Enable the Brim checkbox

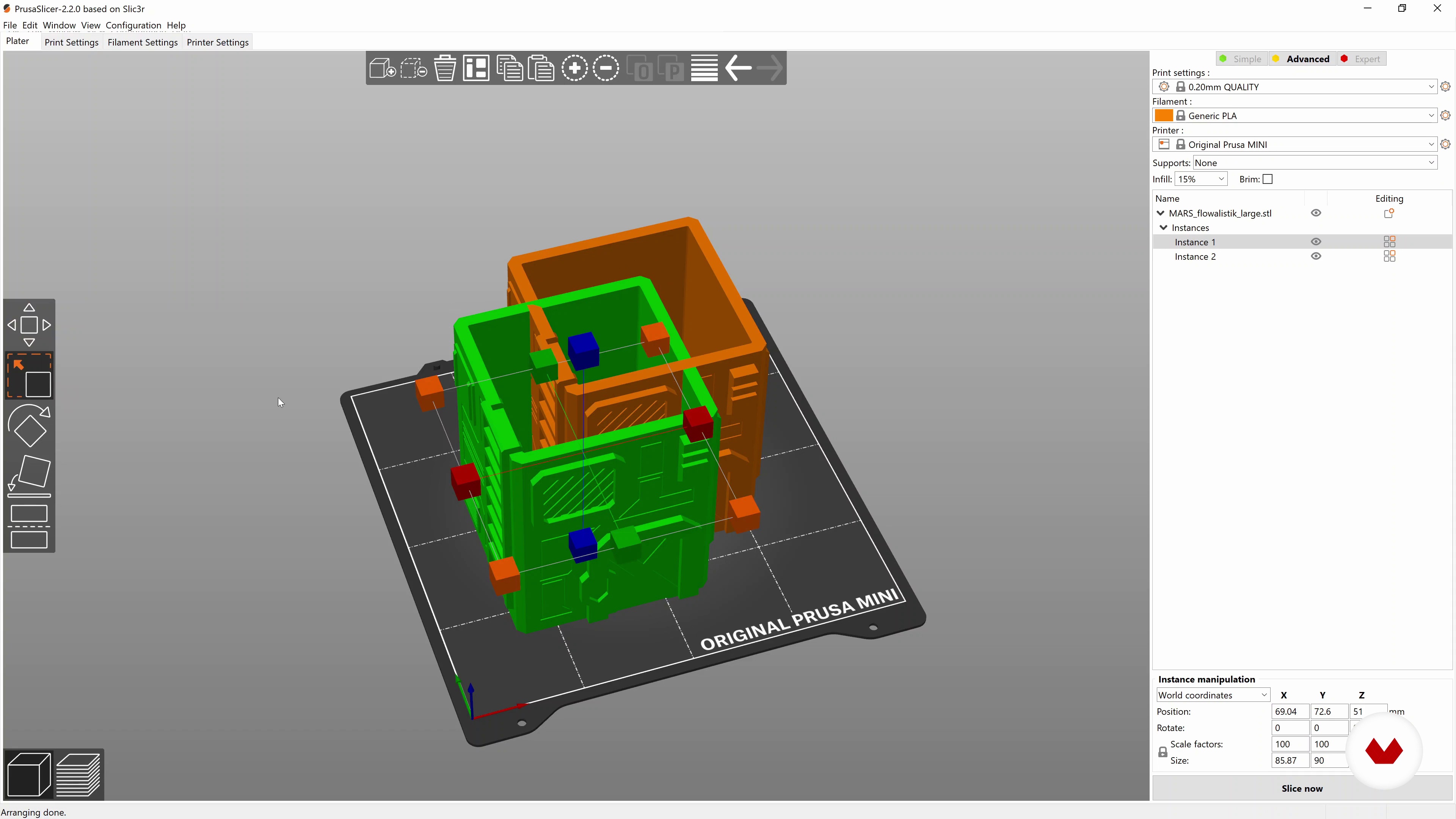coord(1267,179)
